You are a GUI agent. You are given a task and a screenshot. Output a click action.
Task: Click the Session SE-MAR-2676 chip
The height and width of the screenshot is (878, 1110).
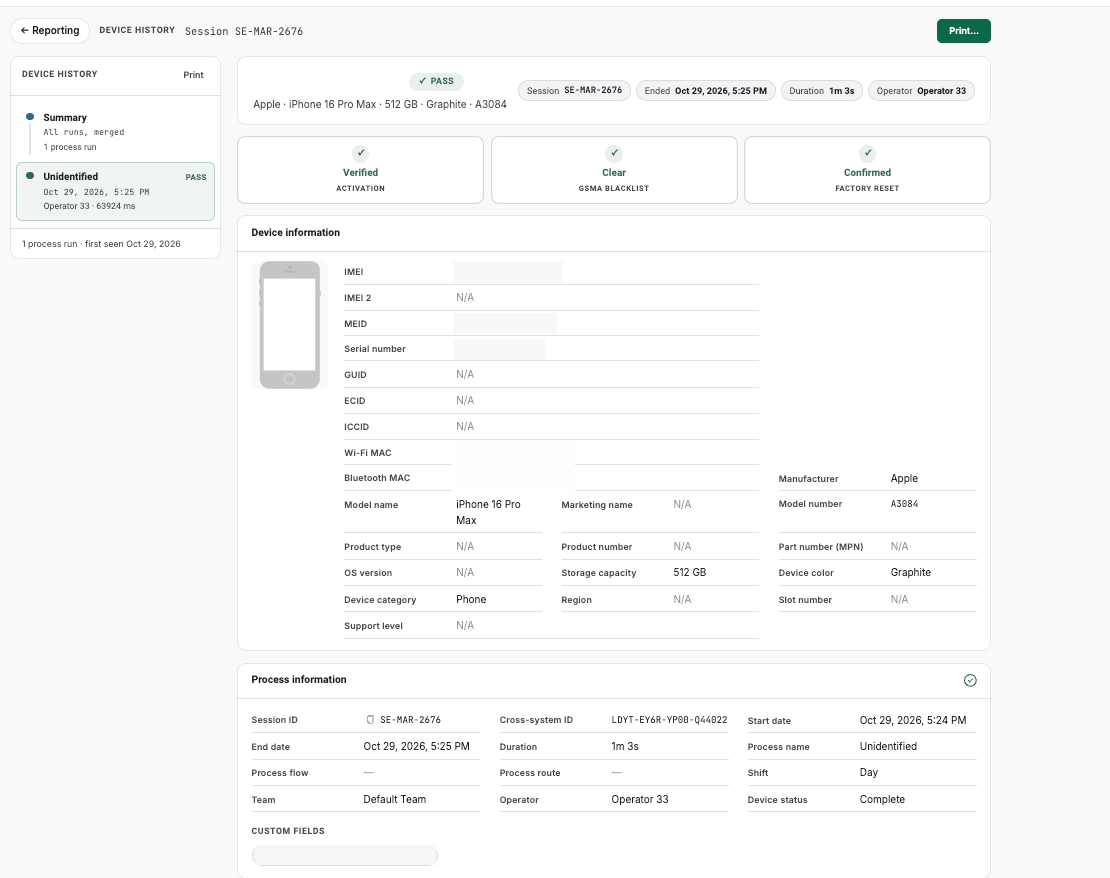pos(574,91)
